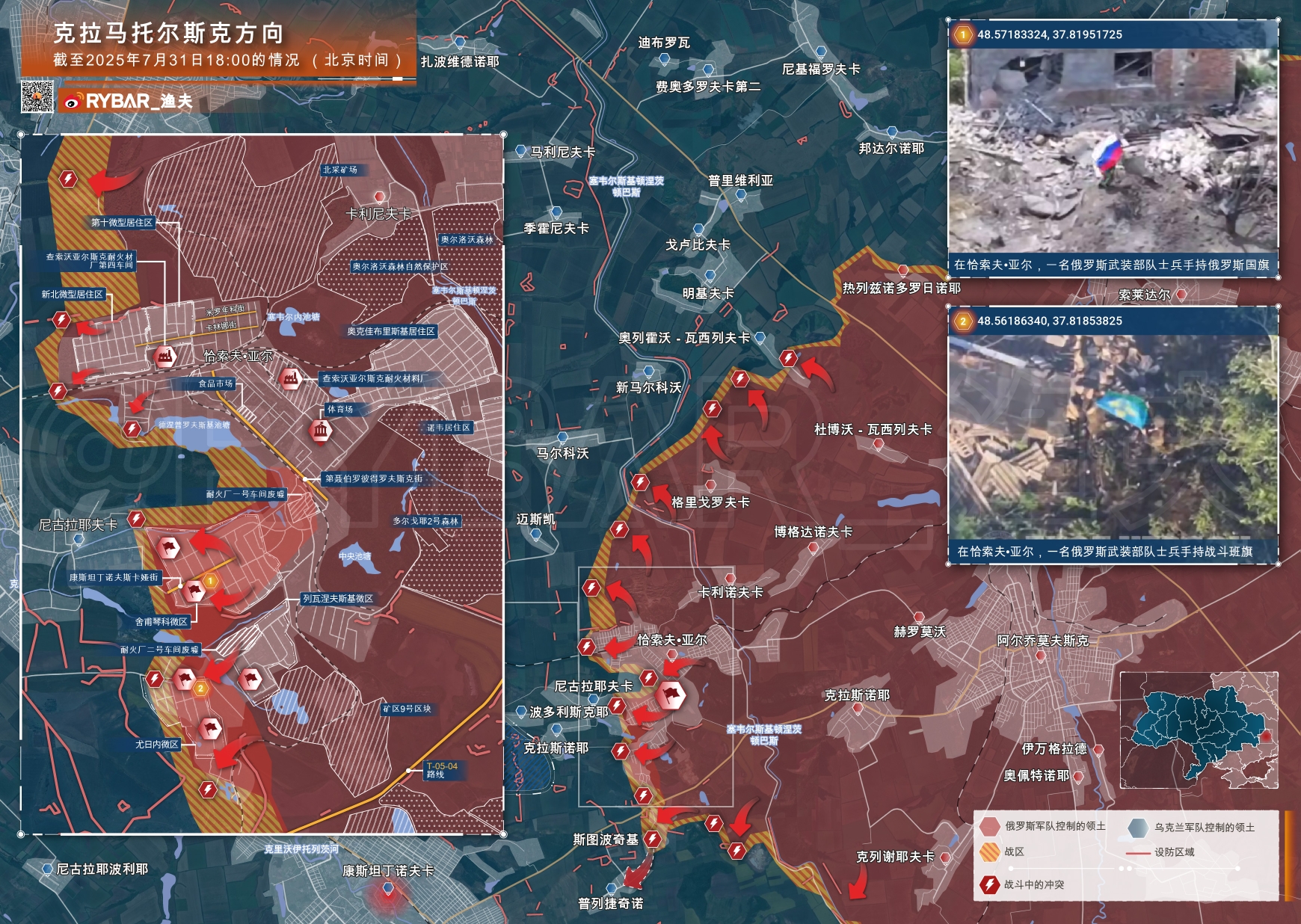This screenshot has width=1301, height=924.
Task: Click blue location dot left of 尼古拉耶波利耶
Action: (48, 869)
